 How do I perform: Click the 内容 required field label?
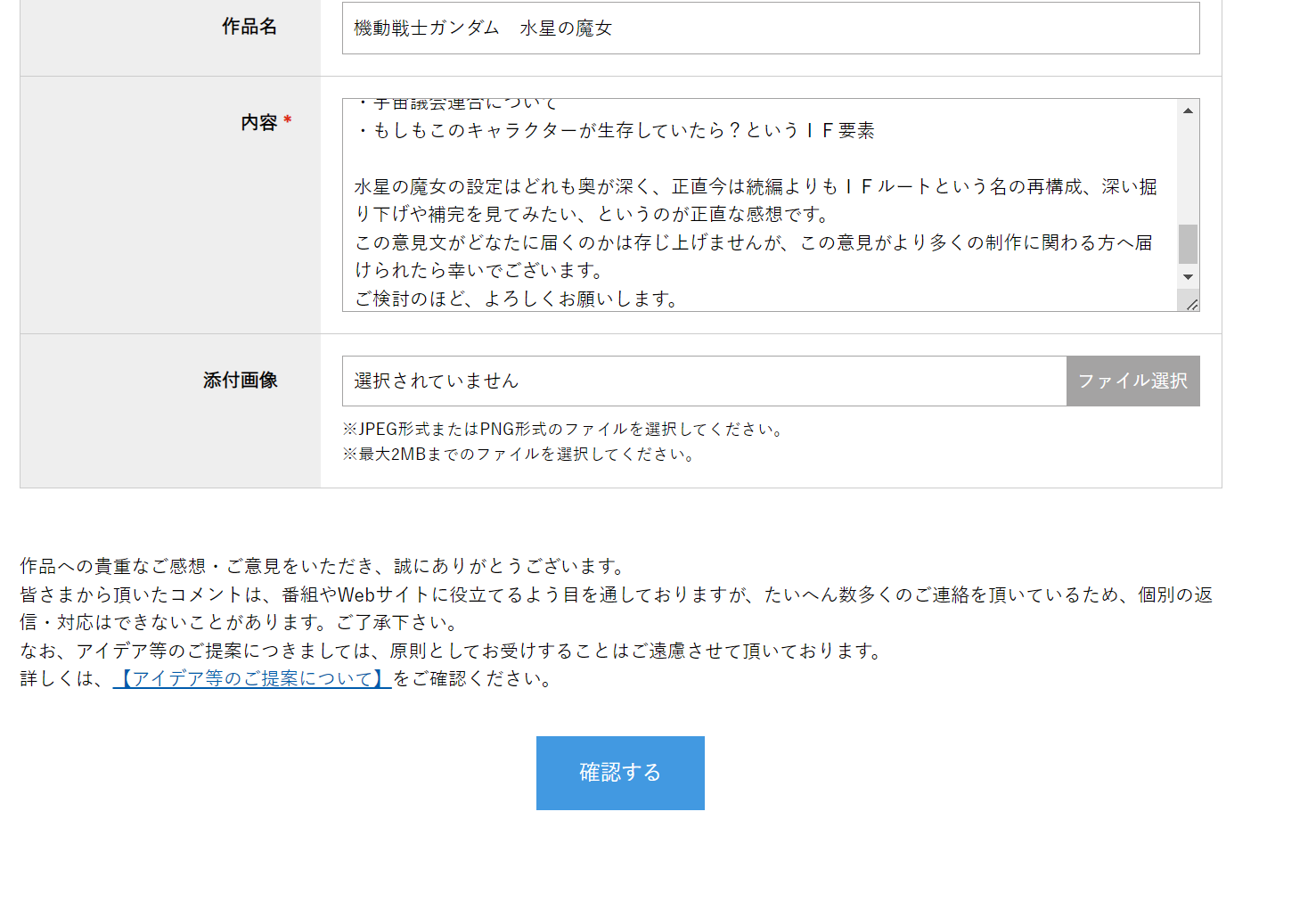[266, 122]
